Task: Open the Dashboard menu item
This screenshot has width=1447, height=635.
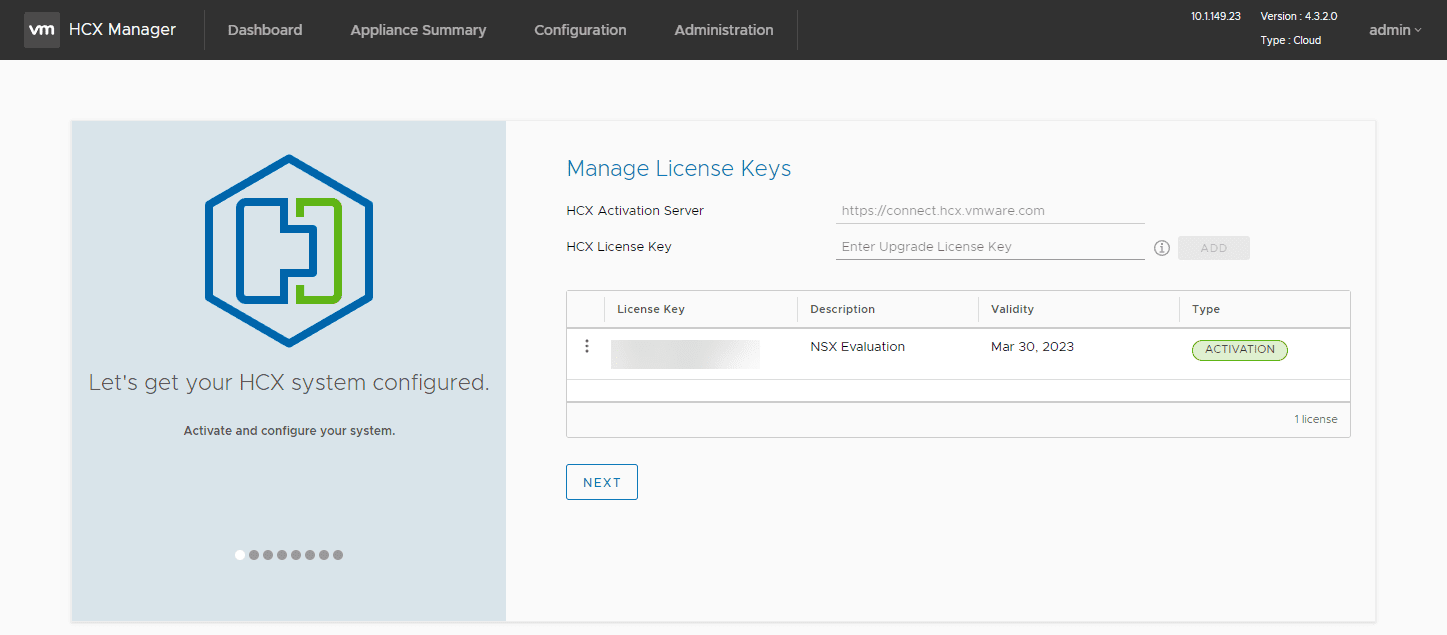Action: tap(265, 30)
